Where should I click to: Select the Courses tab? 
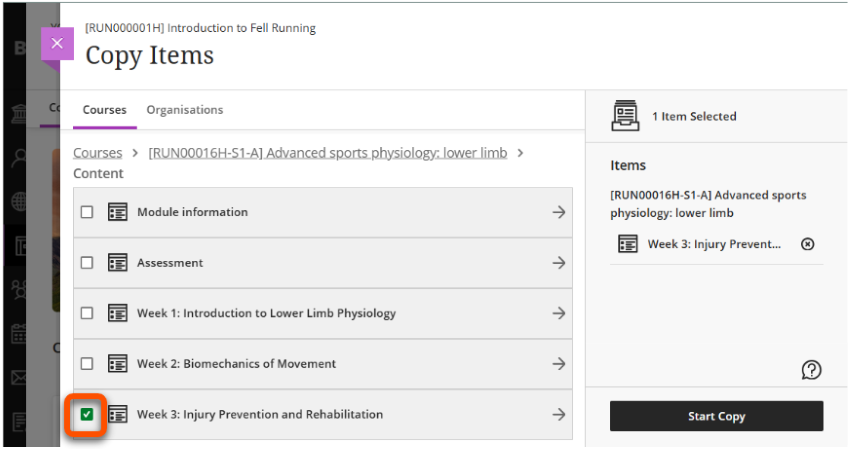(x=105, y=110)
